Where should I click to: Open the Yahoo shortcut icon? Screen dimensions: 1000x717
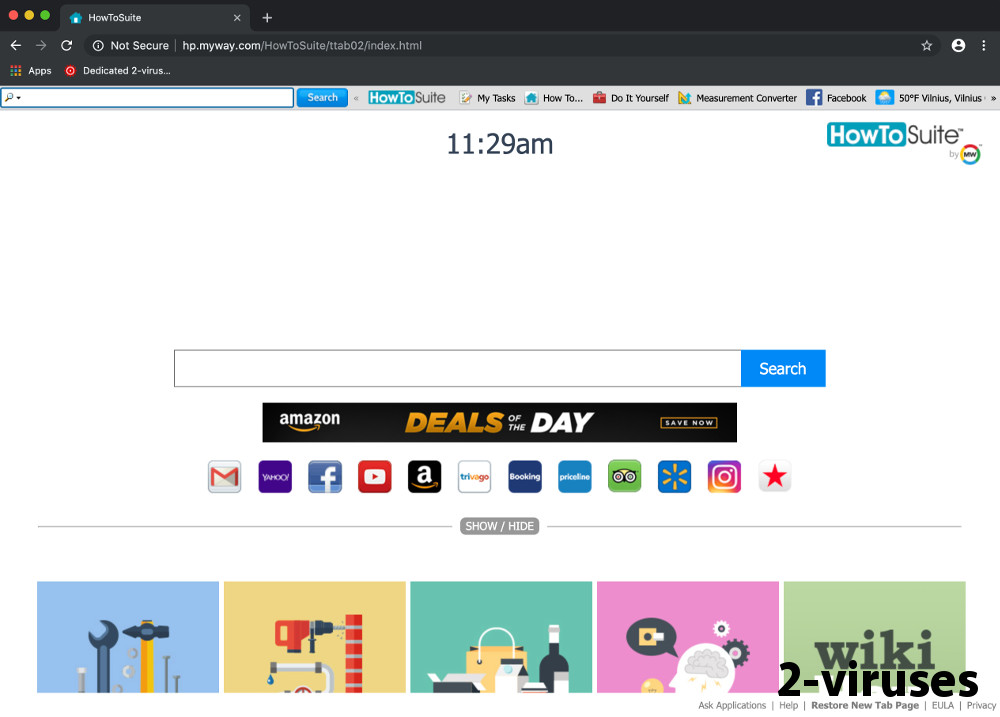click(274, 477)
